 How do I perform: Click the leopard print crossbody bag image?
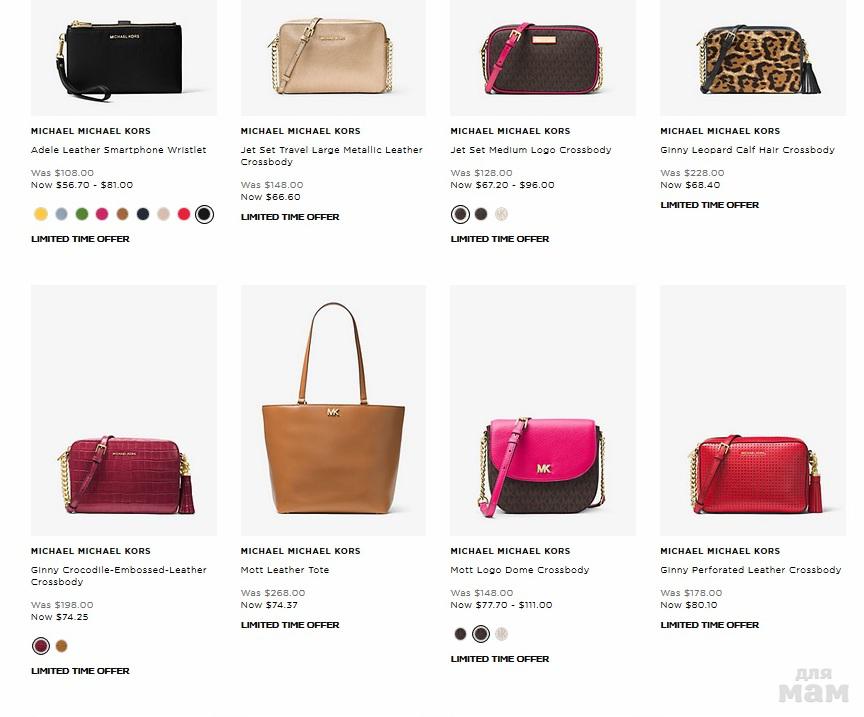tap(753, 58)
